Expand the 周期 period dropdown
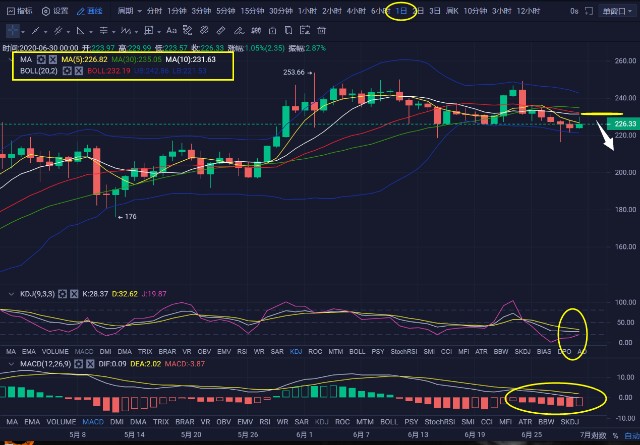Screen dimensions: 640x445 129,11
